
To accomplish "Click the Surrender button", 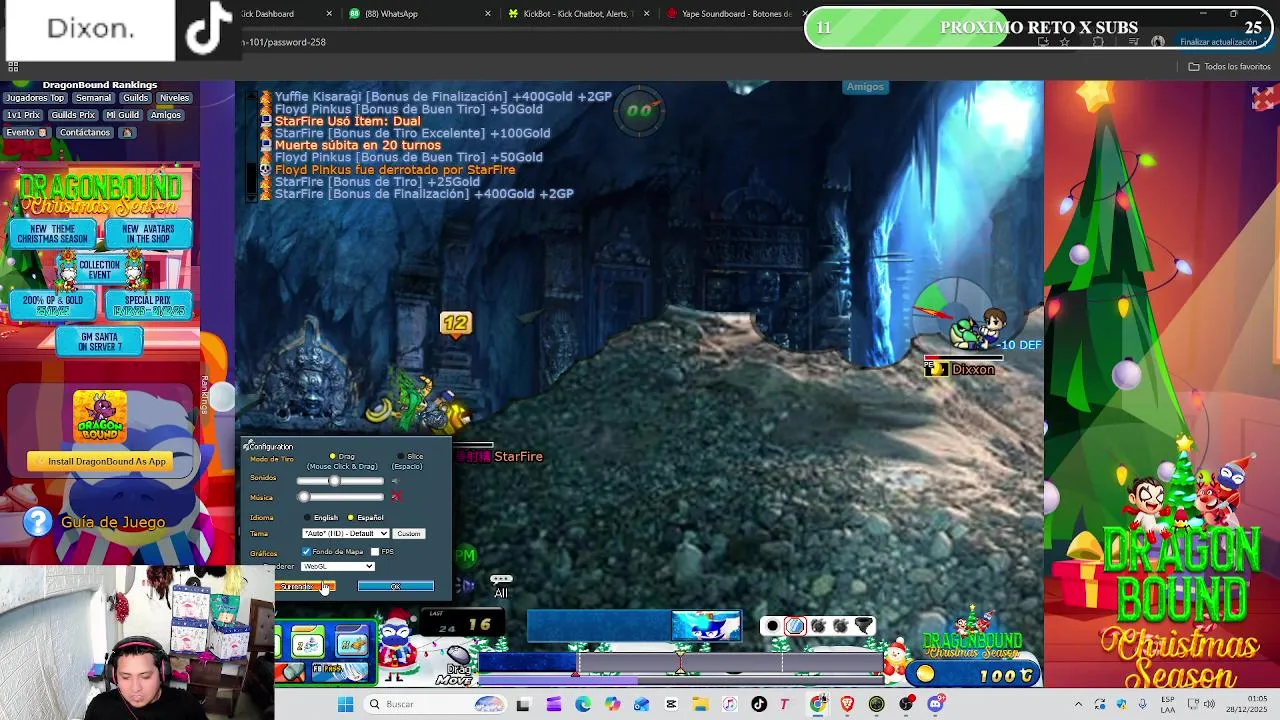I will [305, 587].
